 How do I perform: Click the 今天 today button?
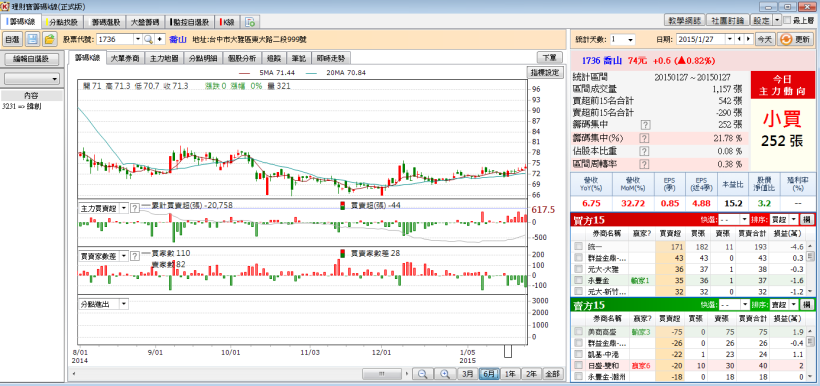pyautogui.click(x=765, y=40)
